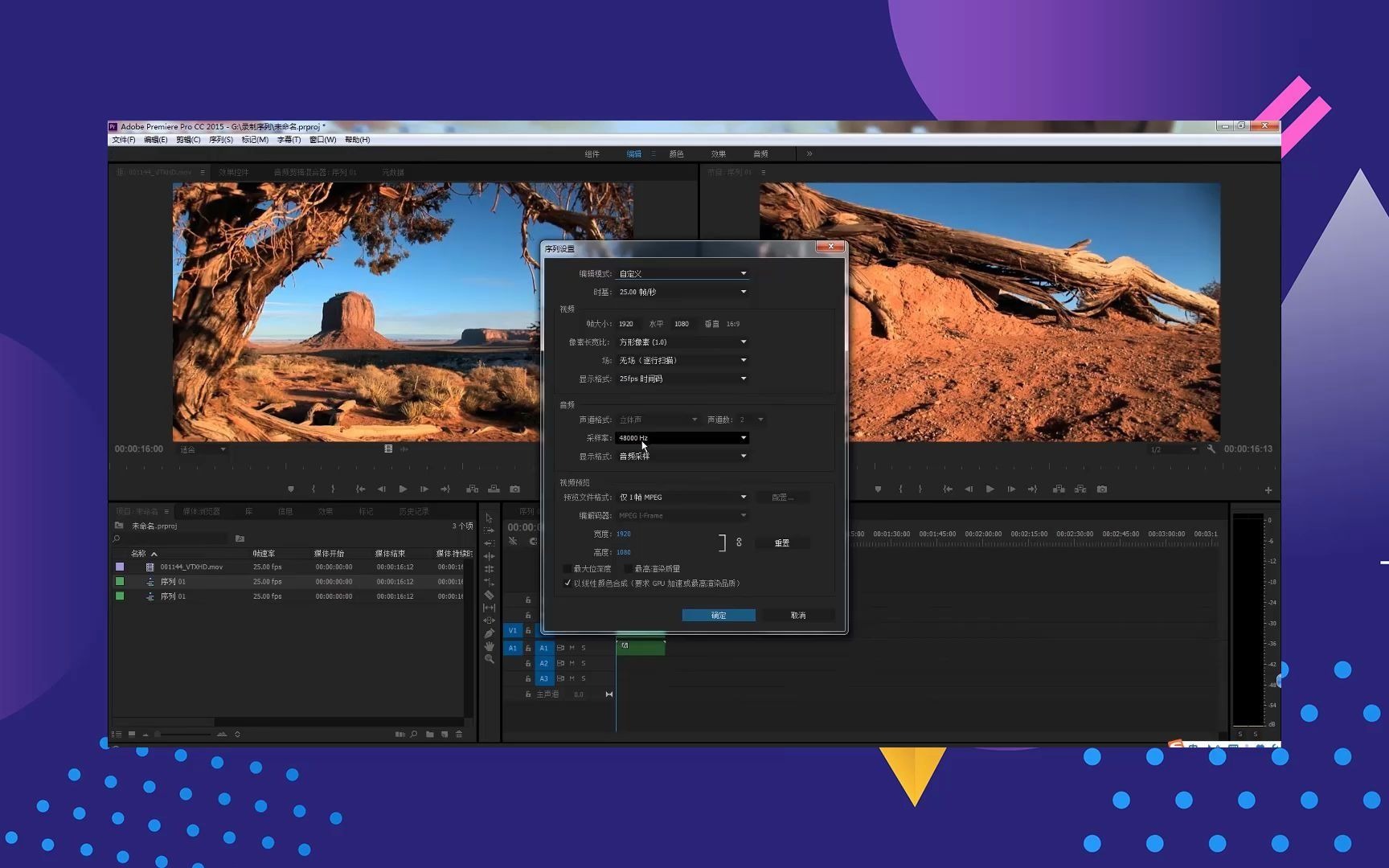The width and height of the screenshot is (1389, 868).
Task: Open 编辑(E) menu
Action: point(156,140)
